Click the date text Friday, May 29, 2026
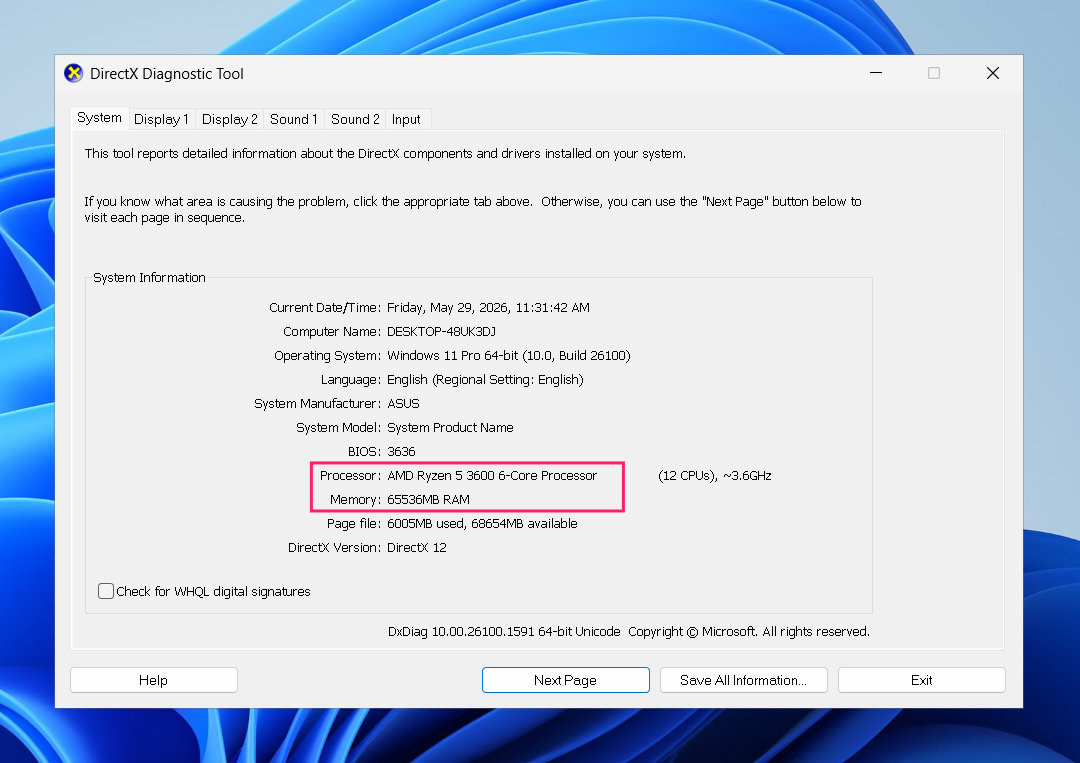 click(x=448, y=307)
